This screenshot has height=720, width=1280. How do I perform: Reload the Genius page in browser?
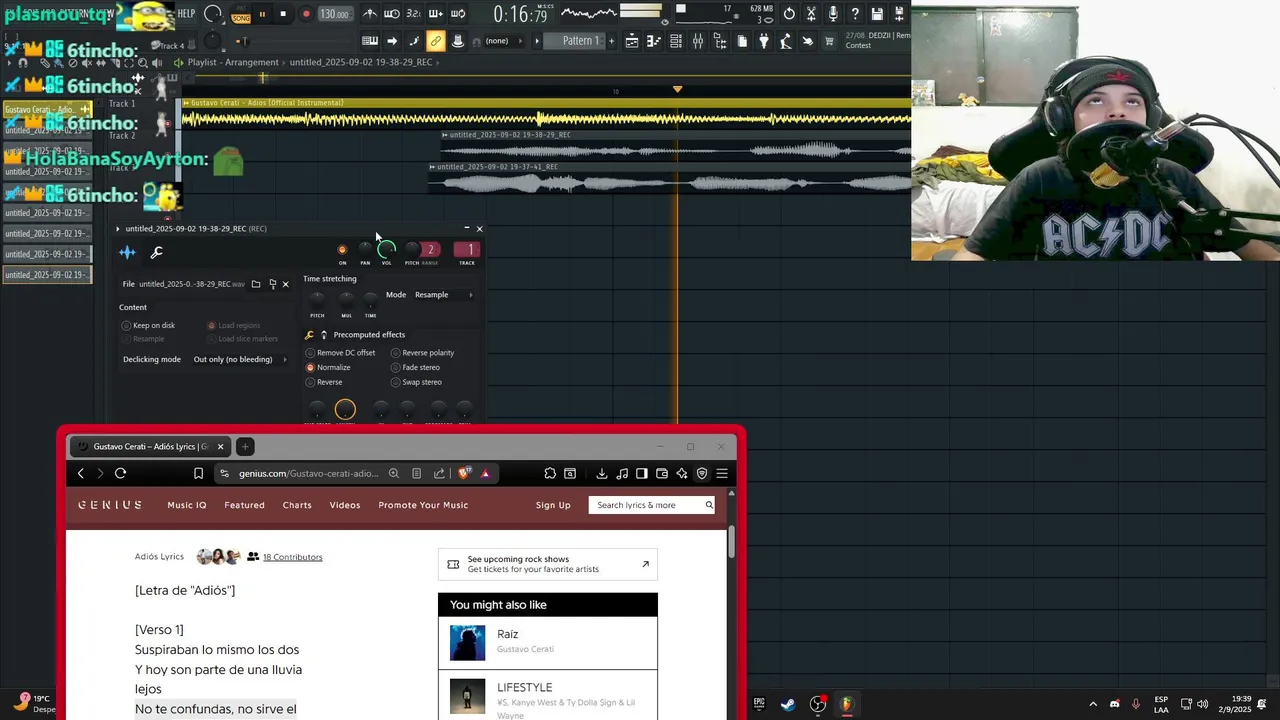(120, 473)
